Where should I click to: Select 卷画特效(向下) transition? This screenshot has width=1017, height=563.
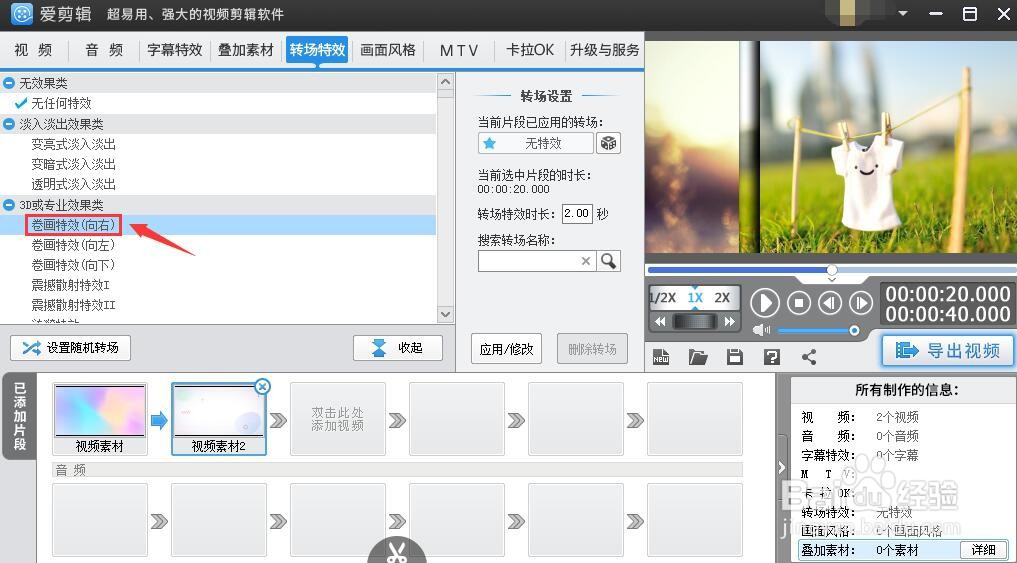(x=73, y=265)
